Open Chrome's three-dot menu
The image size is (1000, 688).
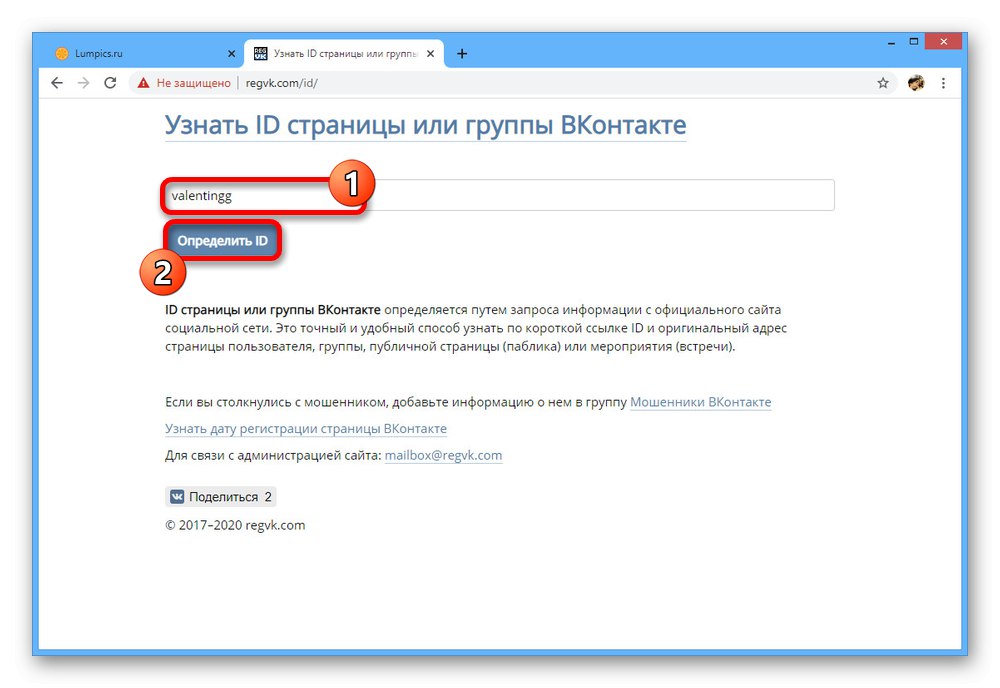click(943, 83)
